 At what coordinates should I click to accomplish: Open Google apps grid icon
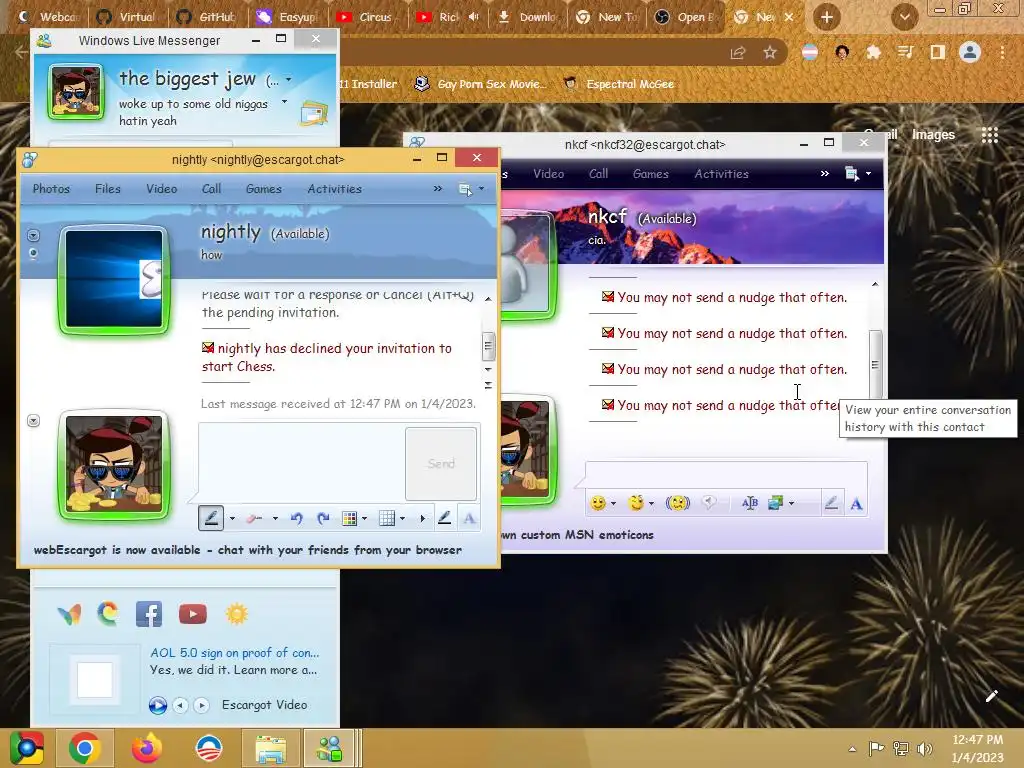(x=990, y=135)
